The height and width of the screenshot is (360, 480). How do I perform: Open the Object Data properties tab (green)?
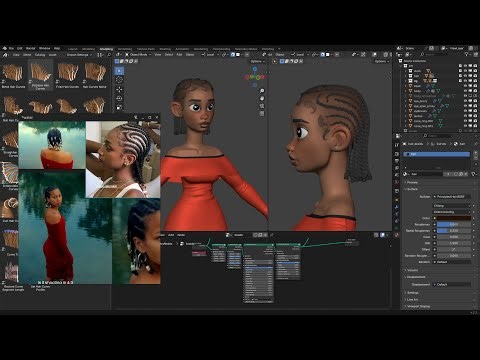[x=397, y=228]
